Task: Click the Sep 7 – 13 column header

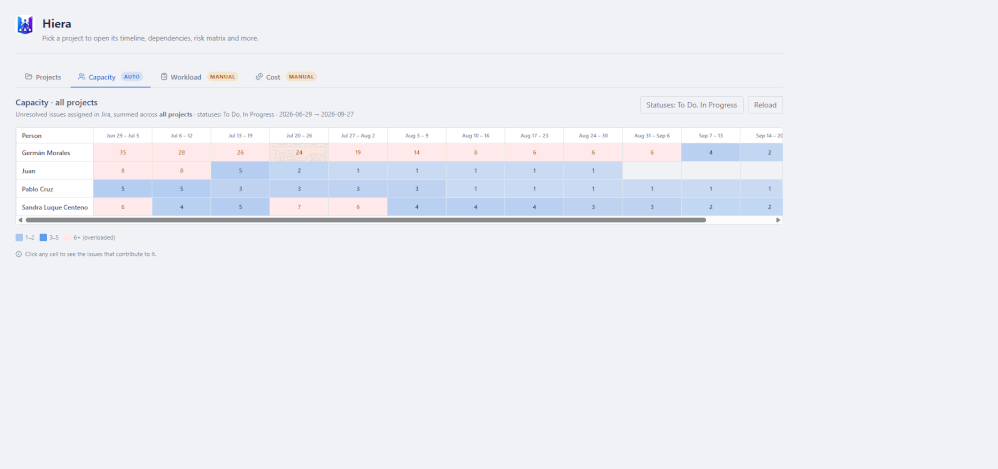Action: click(710, 136)
